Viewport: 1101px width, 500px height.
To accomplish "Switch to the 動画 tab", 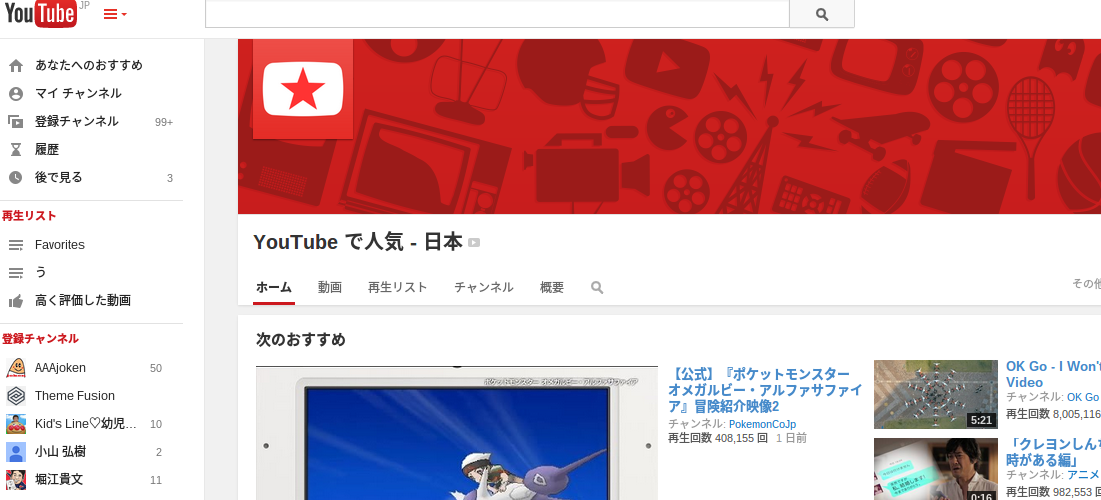I will click(329, 287).
